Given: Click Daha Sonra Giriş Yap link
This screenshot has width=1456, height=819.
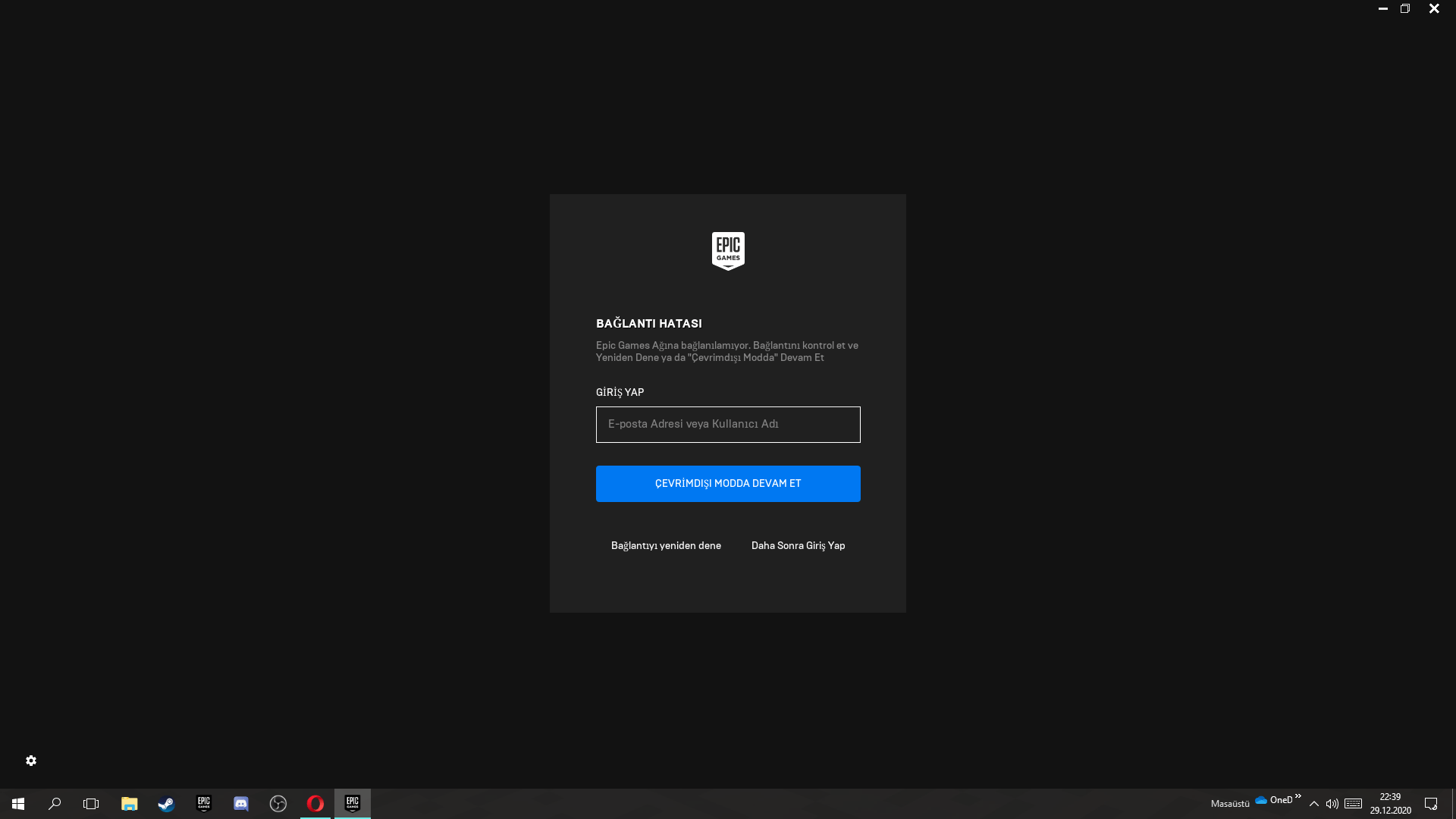Looking at the screenshot, I should pos(798,546).
